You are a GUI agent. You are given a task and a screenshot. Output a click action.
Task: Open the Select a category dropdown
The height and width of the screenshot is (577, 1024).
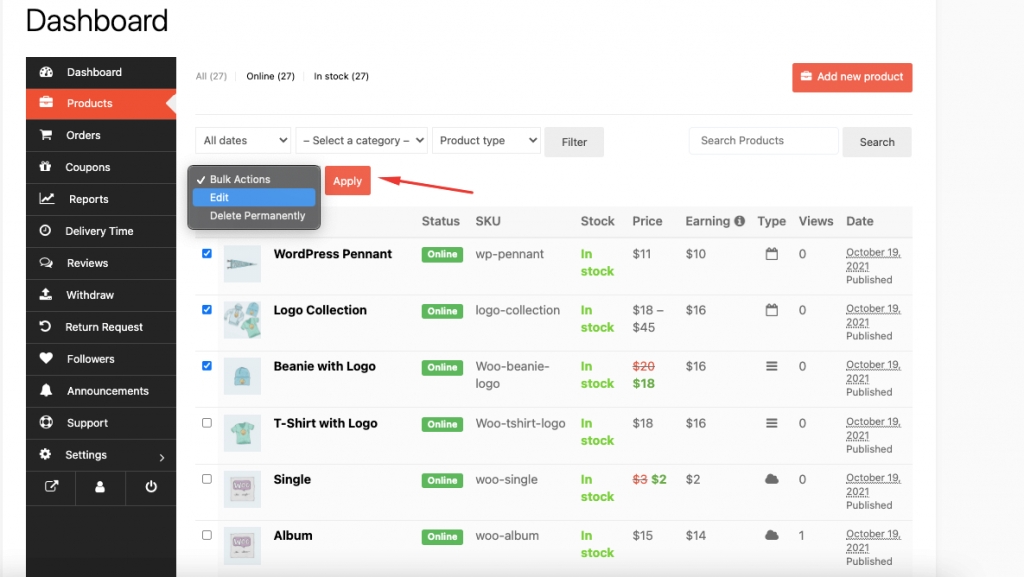pyautogui.click(x=361, y=140)
